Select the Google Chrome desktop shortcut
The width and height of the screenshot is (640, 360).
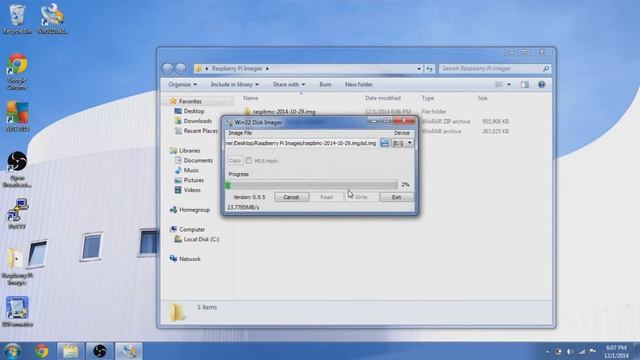pyautogui.click(x=17, y=71)
